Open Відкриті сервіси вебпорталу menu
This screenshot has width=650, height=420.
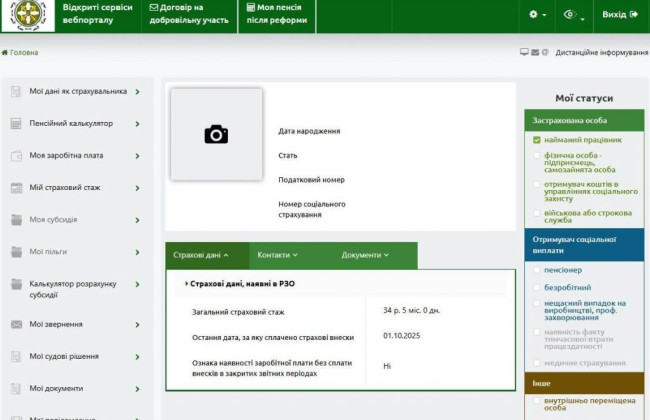click(97, 14)
